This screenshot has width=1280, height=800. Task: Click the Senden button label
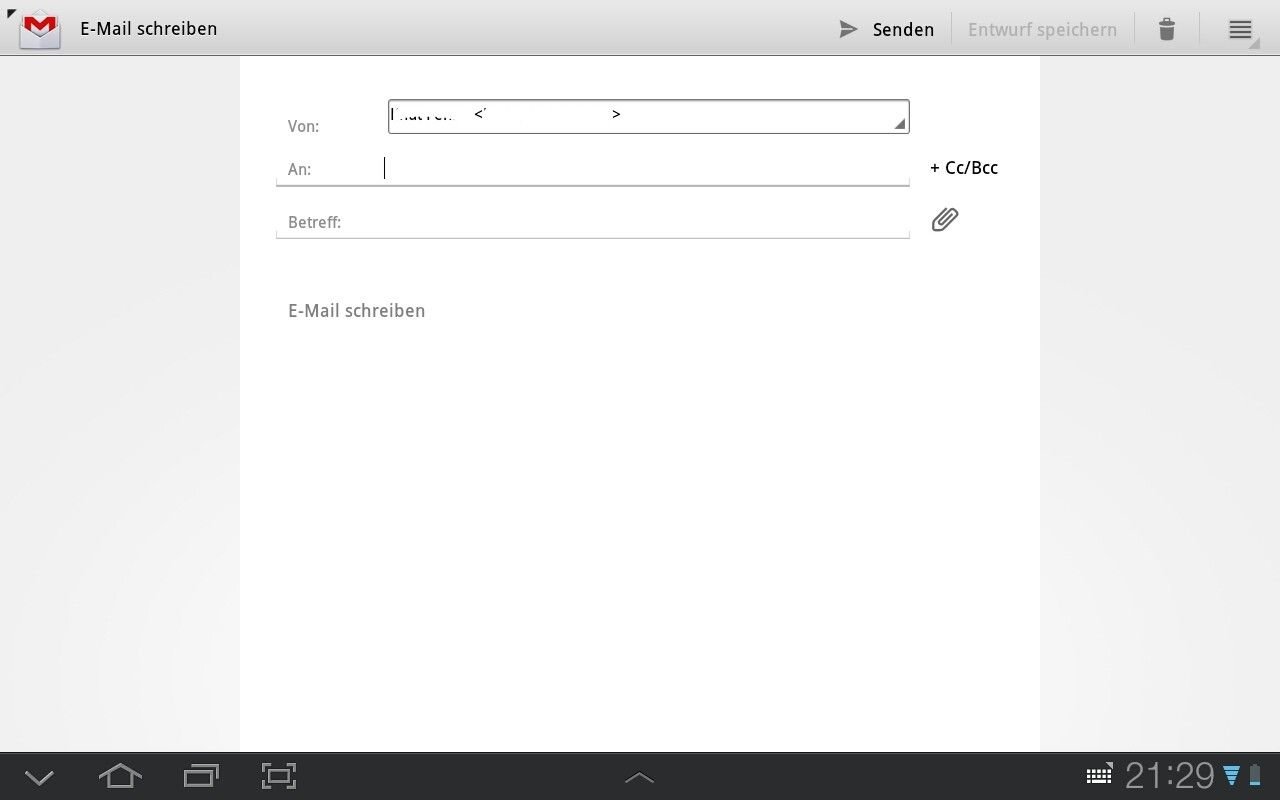pyautogui.click(x=903, y=29)
